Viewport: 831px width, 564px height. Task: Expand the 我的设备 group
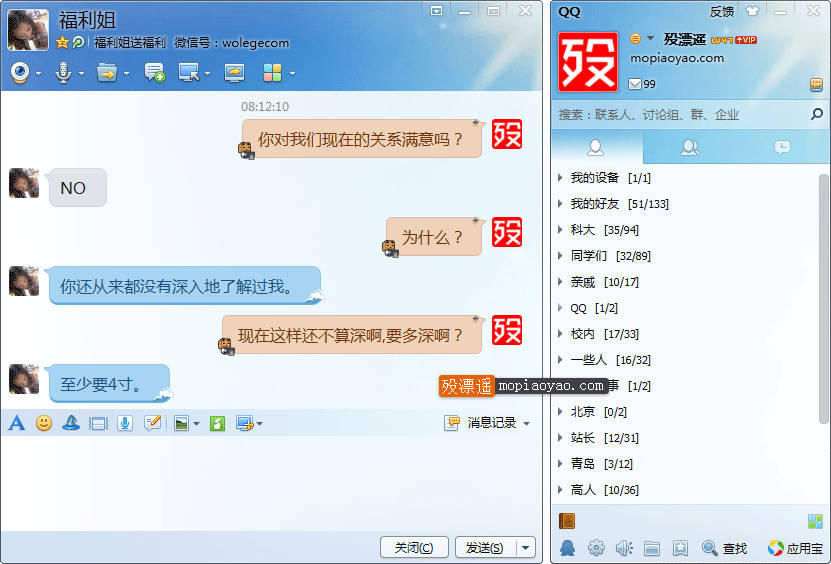pos(560,178)
